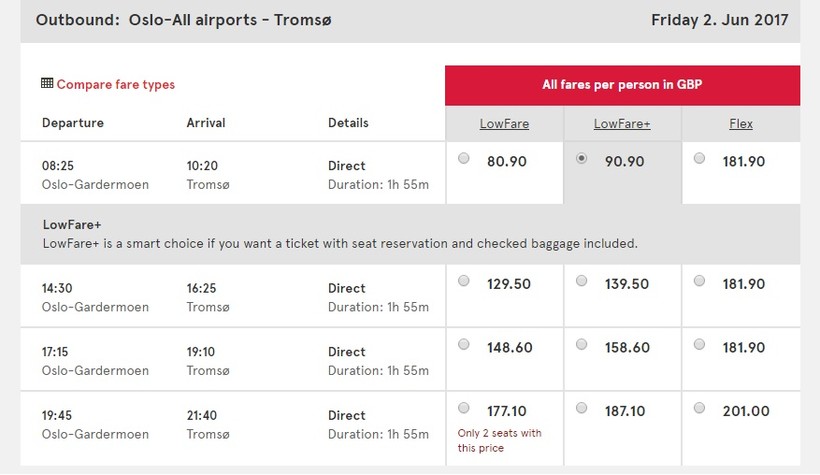Choose the 181.90 Flex fare for 08:25 departure
Viewport: 820px width, 475px height.
pos(699,158)
